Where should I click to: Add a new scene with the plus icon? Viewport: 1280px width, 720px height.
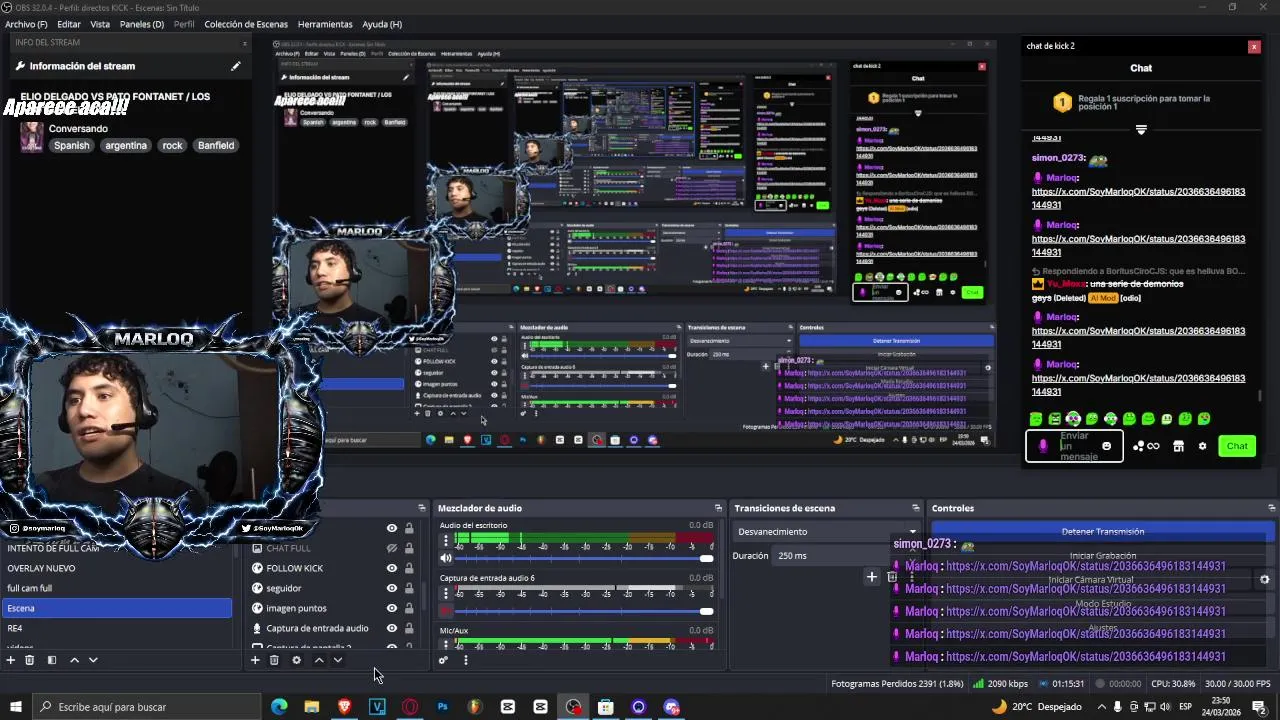[x=11, y=660]
